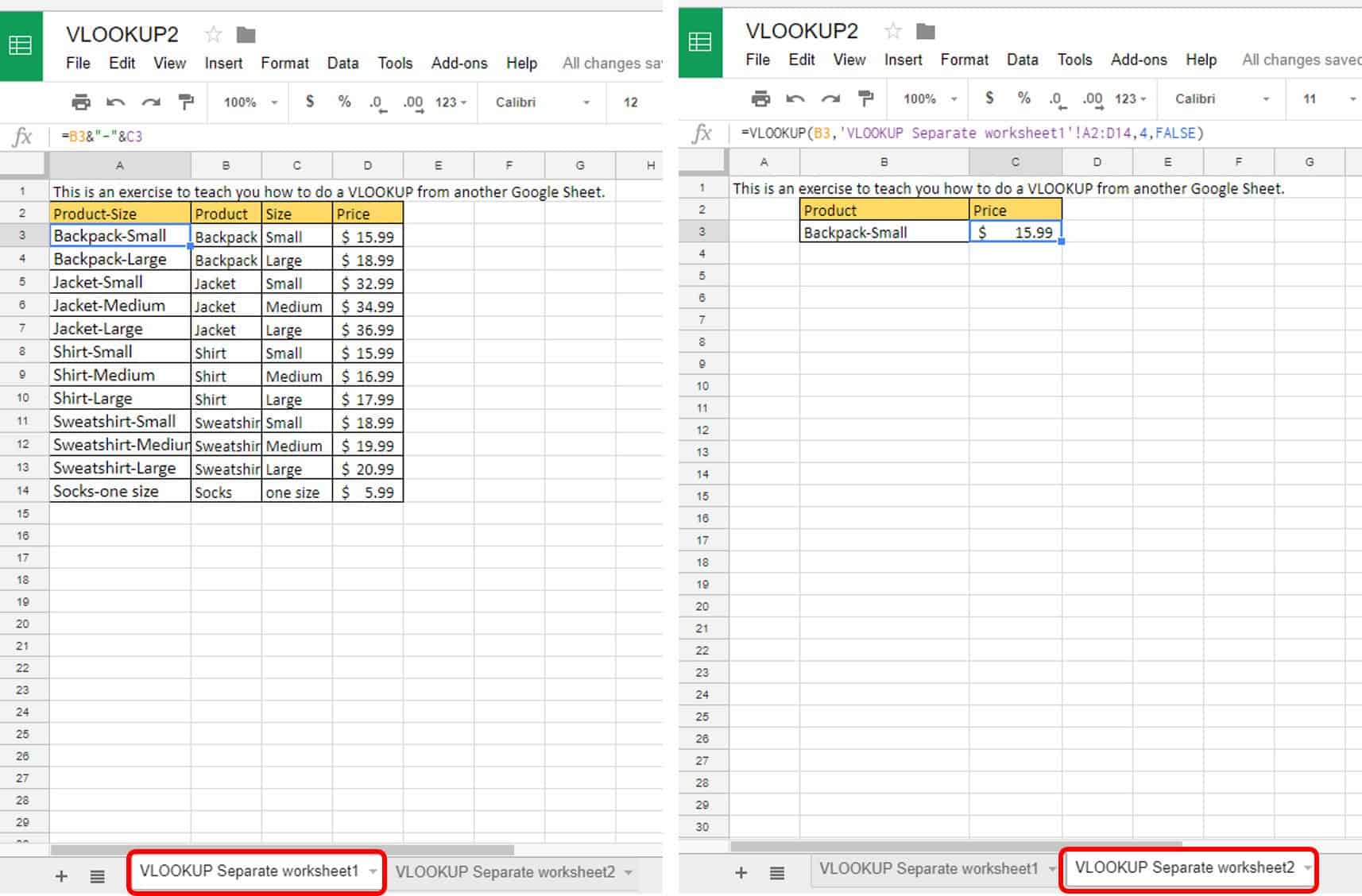Click the redo arrow in the right window
This screenshot has width=1362, height=896.
pos(830,98)
